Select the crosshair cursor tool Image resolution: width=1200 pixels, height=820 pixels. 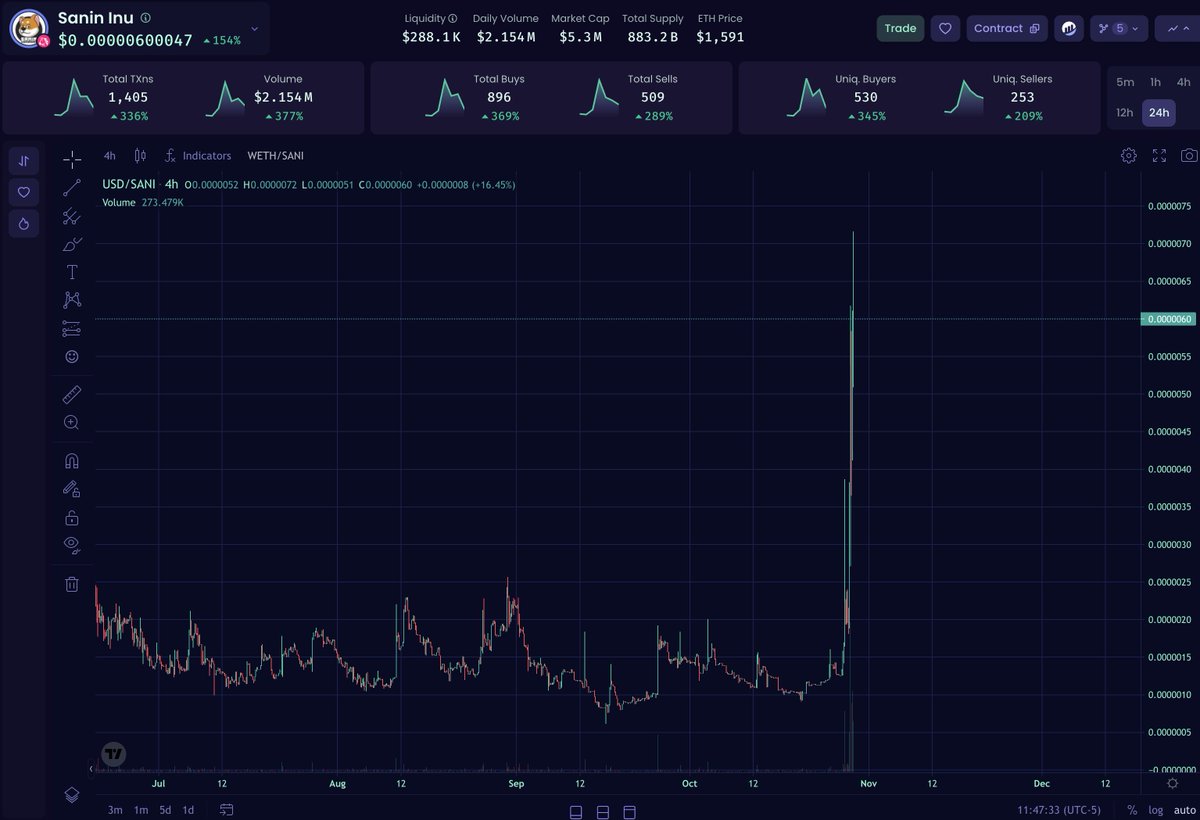click(x=72, y=160)
